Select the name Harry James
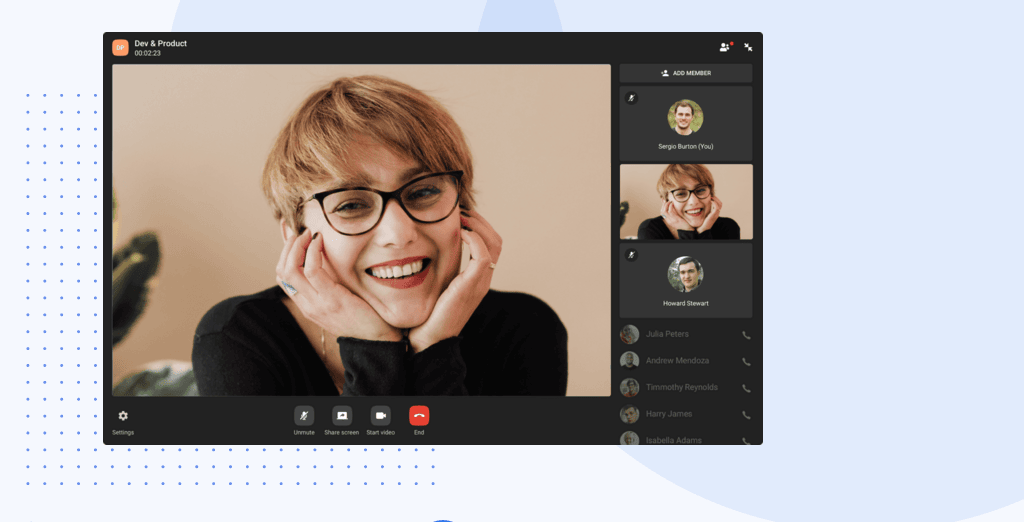This screenshot has width=1024, height=522. [x=669, y=414]
